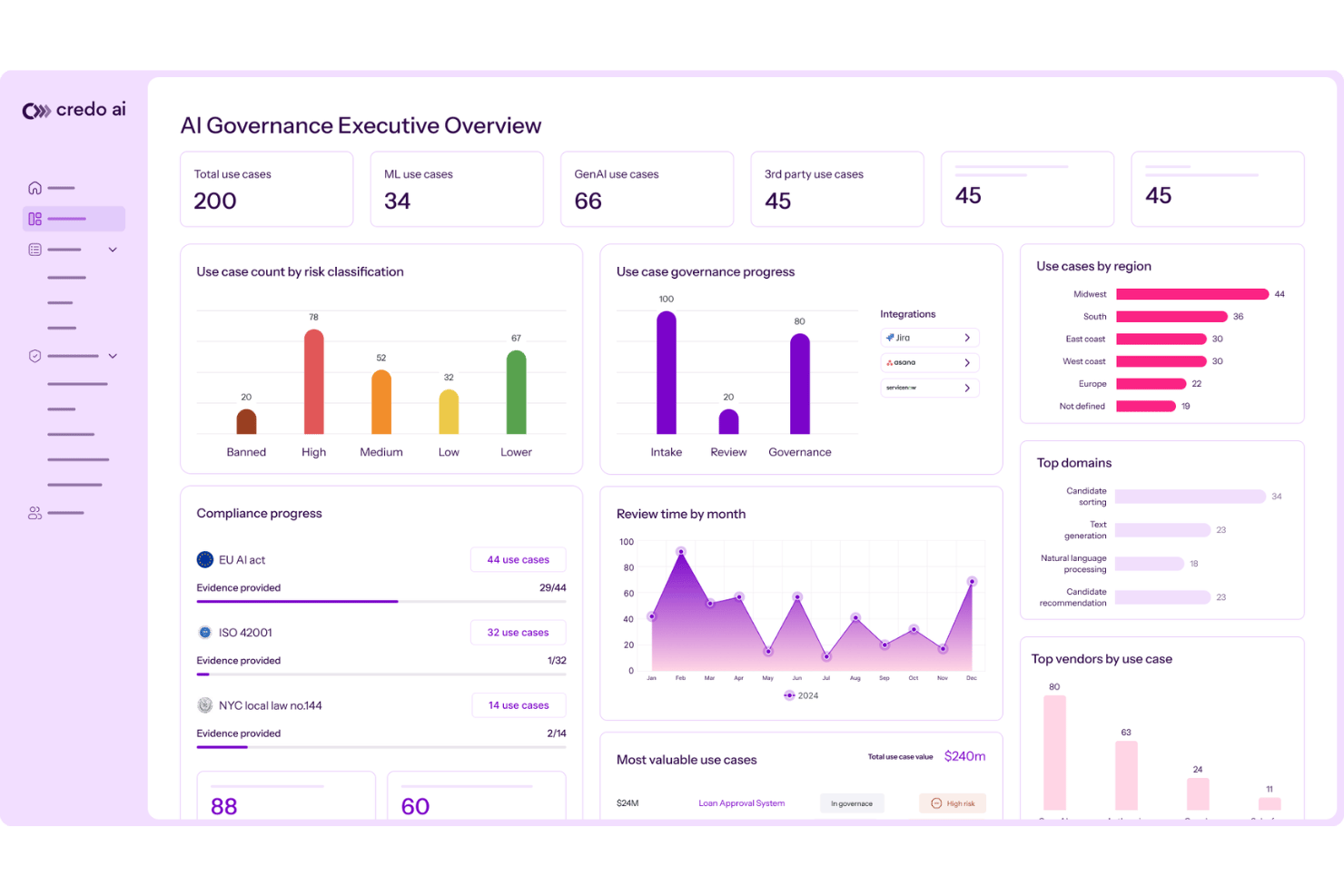Open the 14 use cases button

(519, 705)
